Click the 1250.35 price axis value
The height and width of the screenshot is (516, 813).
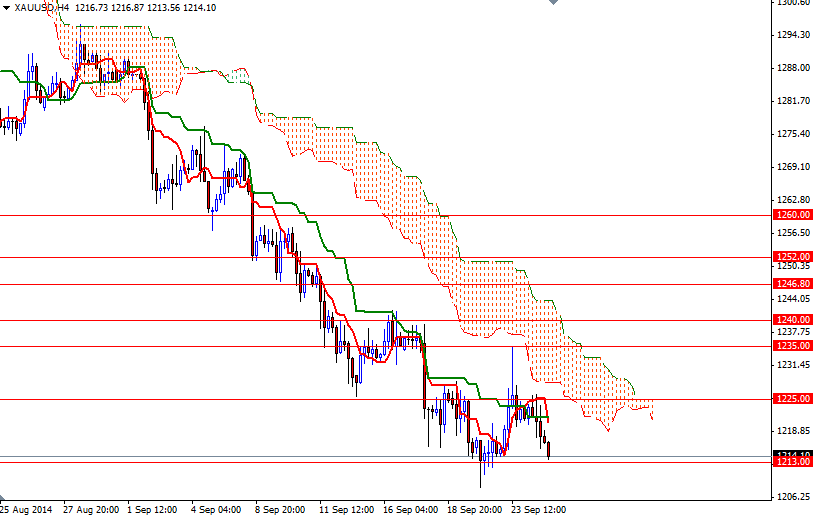pyautogui.click(x=793, y=266)
